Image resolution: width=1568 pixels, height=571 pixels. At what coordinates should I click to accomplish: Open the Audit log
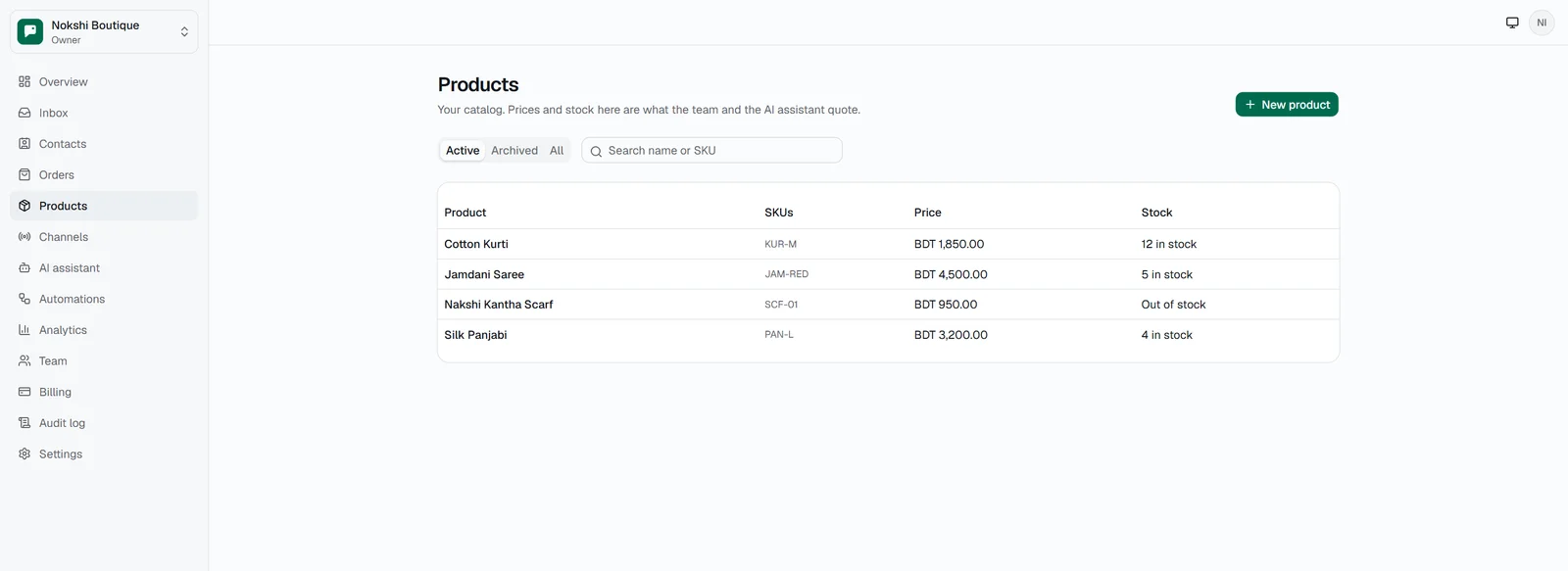tap(104, 423)
